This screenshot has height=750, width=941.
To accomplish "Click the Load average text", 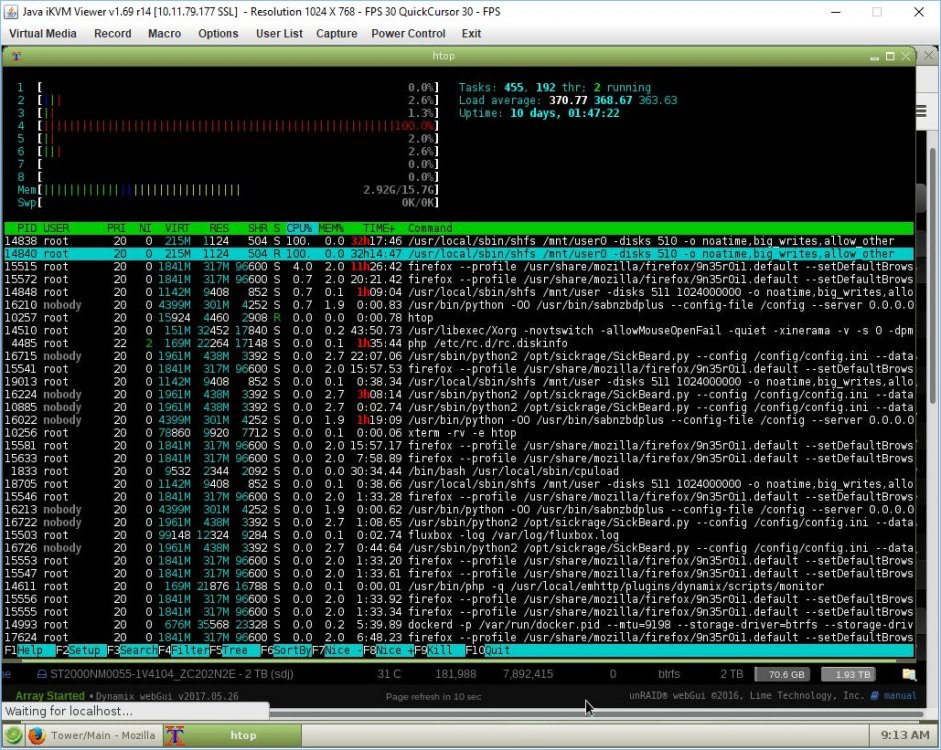I will coord(568,100).
